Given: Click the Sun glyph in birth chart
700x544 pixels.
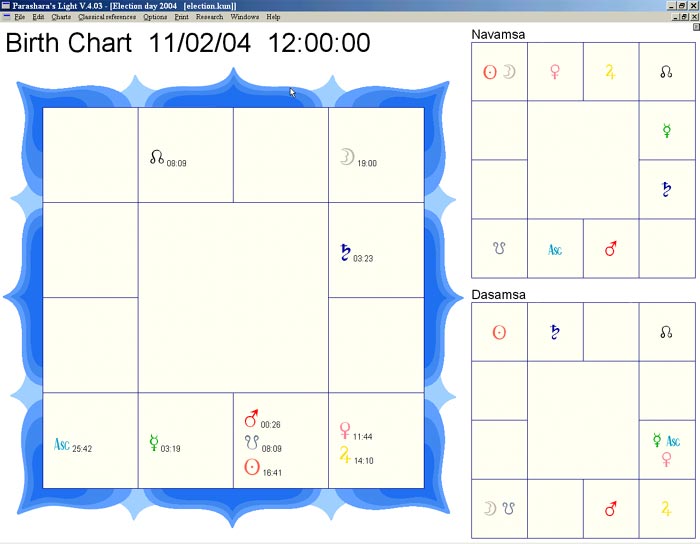Looking at the screenshot, I should (x=252, y=467).
